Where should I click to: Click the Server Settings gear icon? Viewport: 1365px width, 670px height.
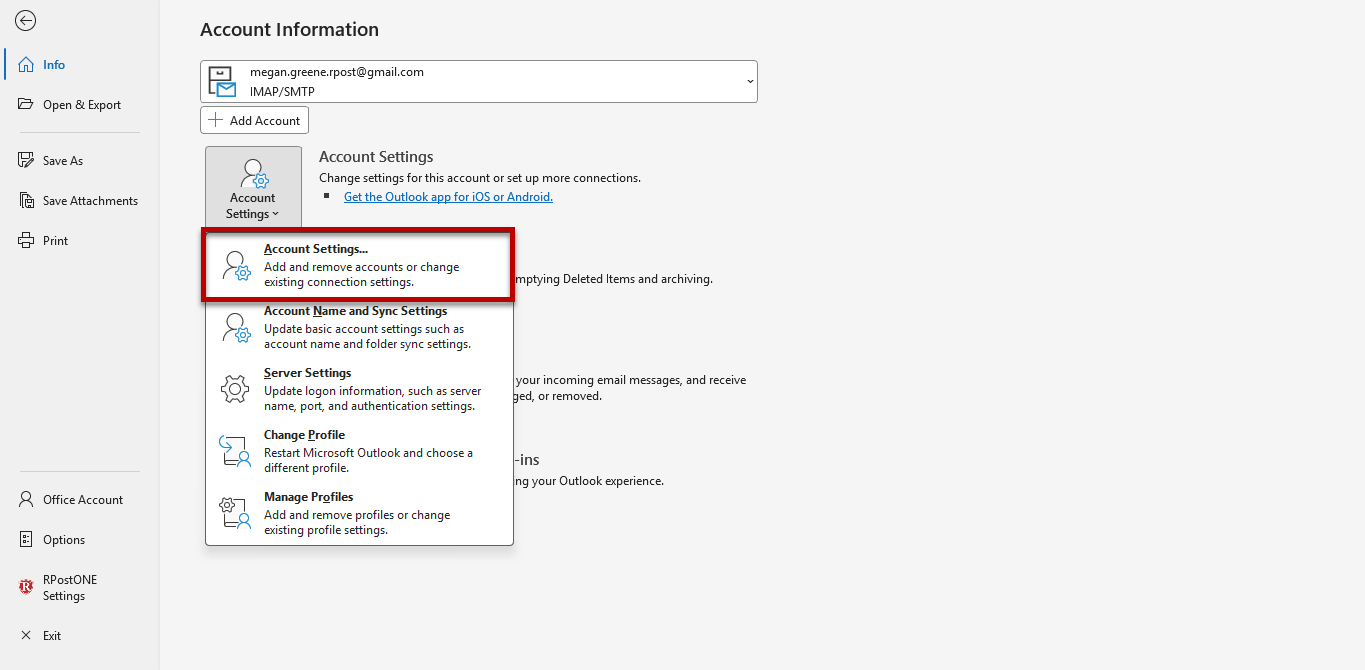click(235, 389)
